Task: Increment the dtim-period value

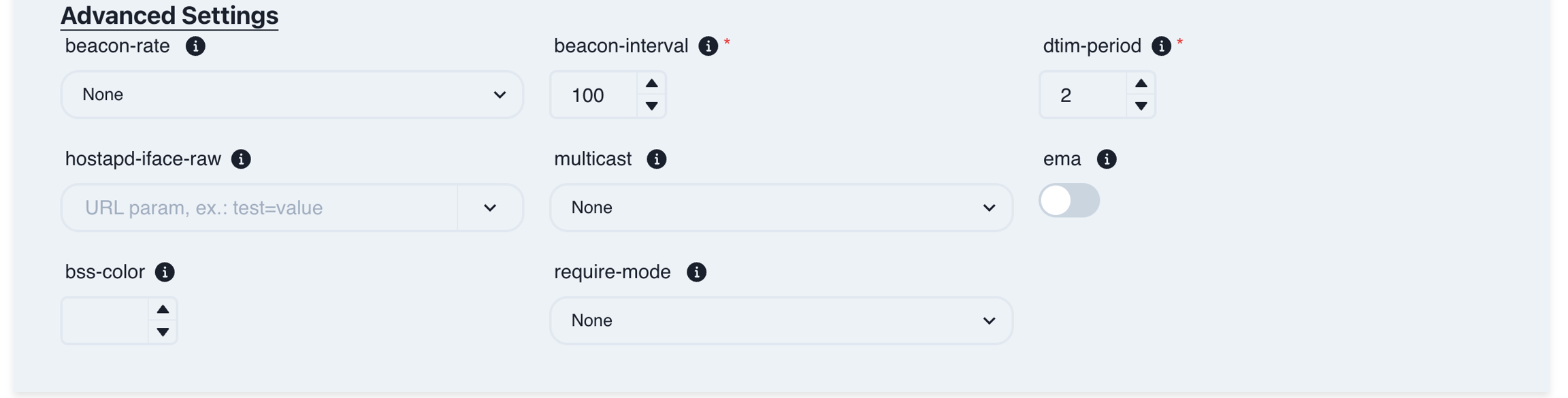Action: [1141, 84]
